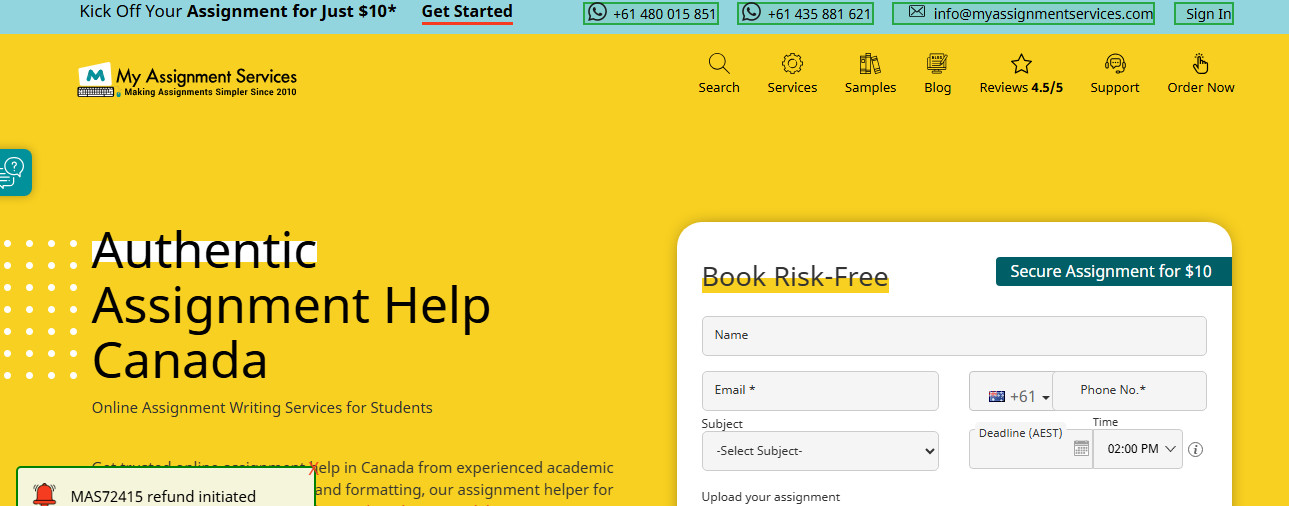Image resolution: width=1289 pixels, height=506 pixels.
Task: Click the Sign In link
Action: pos(1208,14)
